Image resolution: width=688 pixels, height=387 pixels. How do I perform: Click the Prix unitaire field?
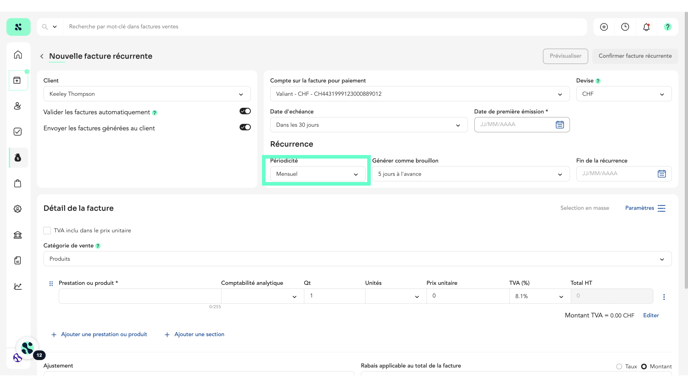pos(467,296)
